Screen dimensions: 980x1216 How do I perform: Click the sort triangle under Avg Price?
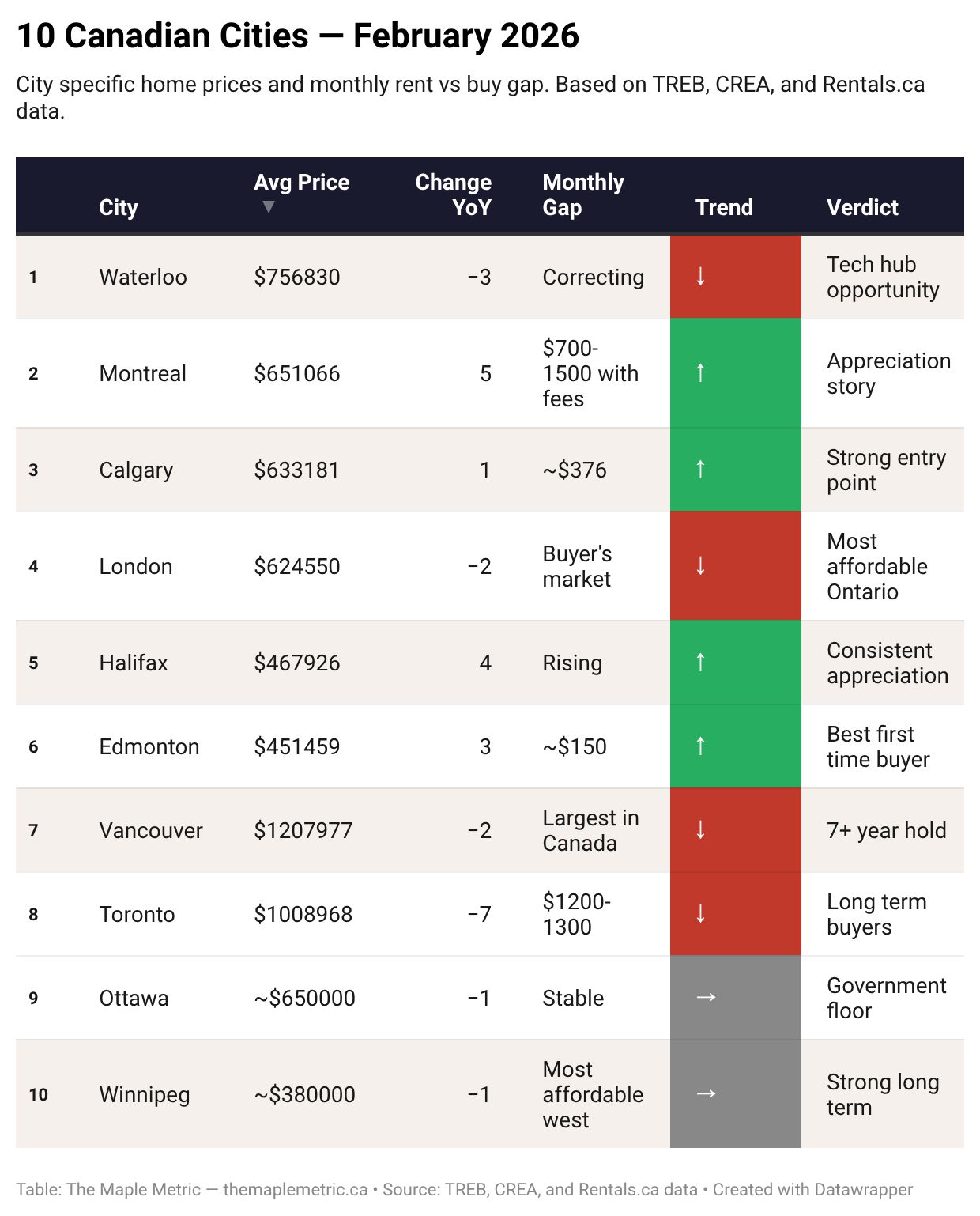coord(269,207)
